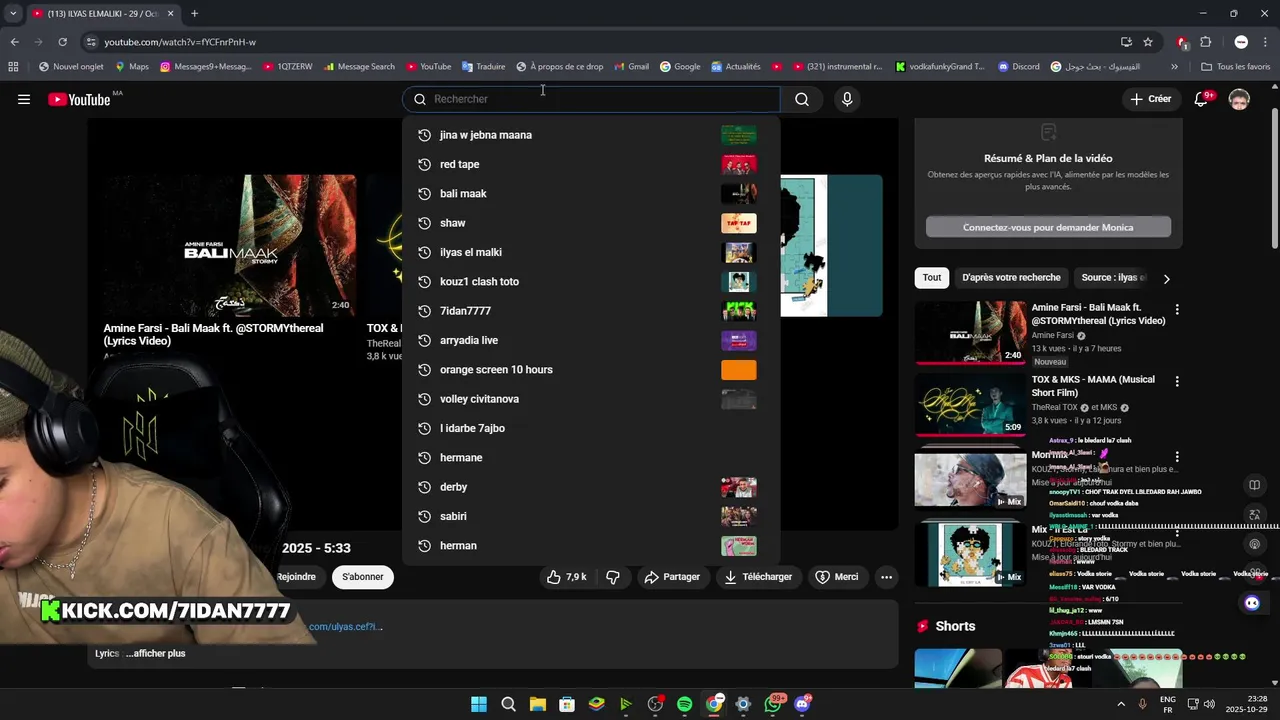
Task: Click the YouTube logo
Action: pyautogui.click(x=79, y=99)
